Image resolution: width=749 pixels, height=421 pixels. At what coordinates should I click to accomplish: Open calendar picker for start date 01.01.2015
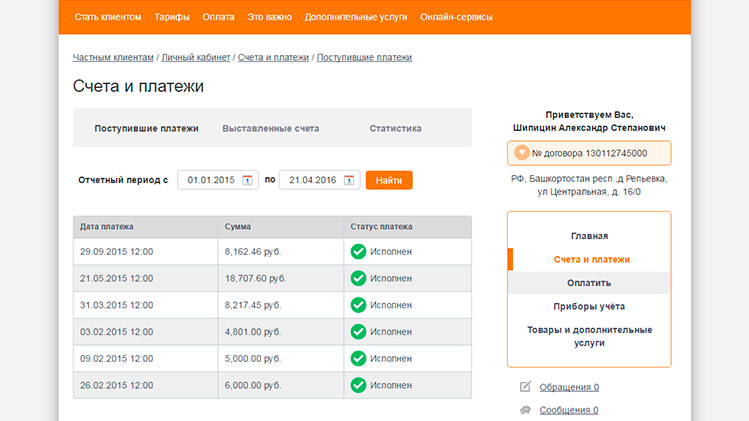247,180
